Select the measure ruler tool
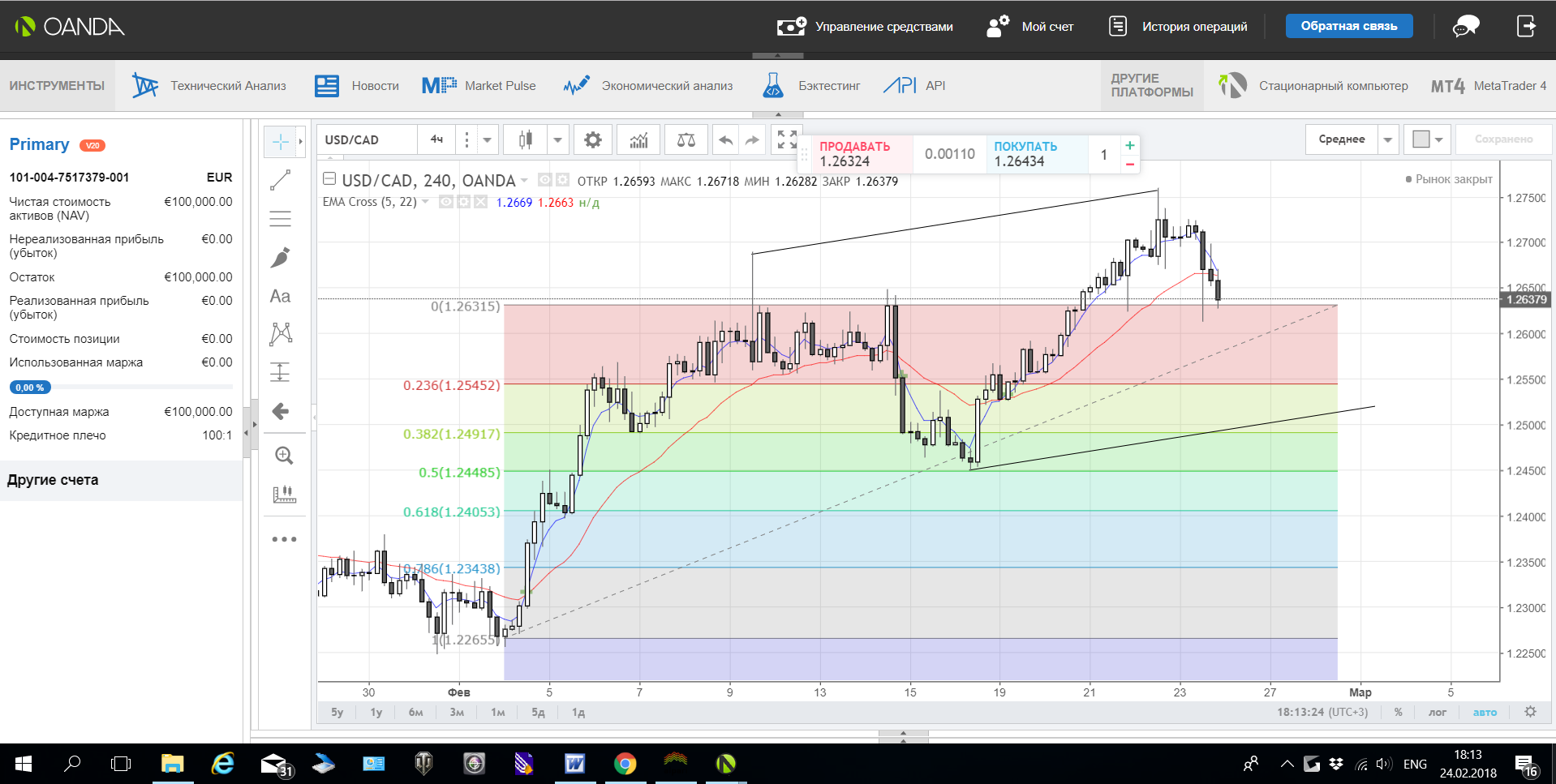The image size is (1556, 784). click(x=283, y=495)
